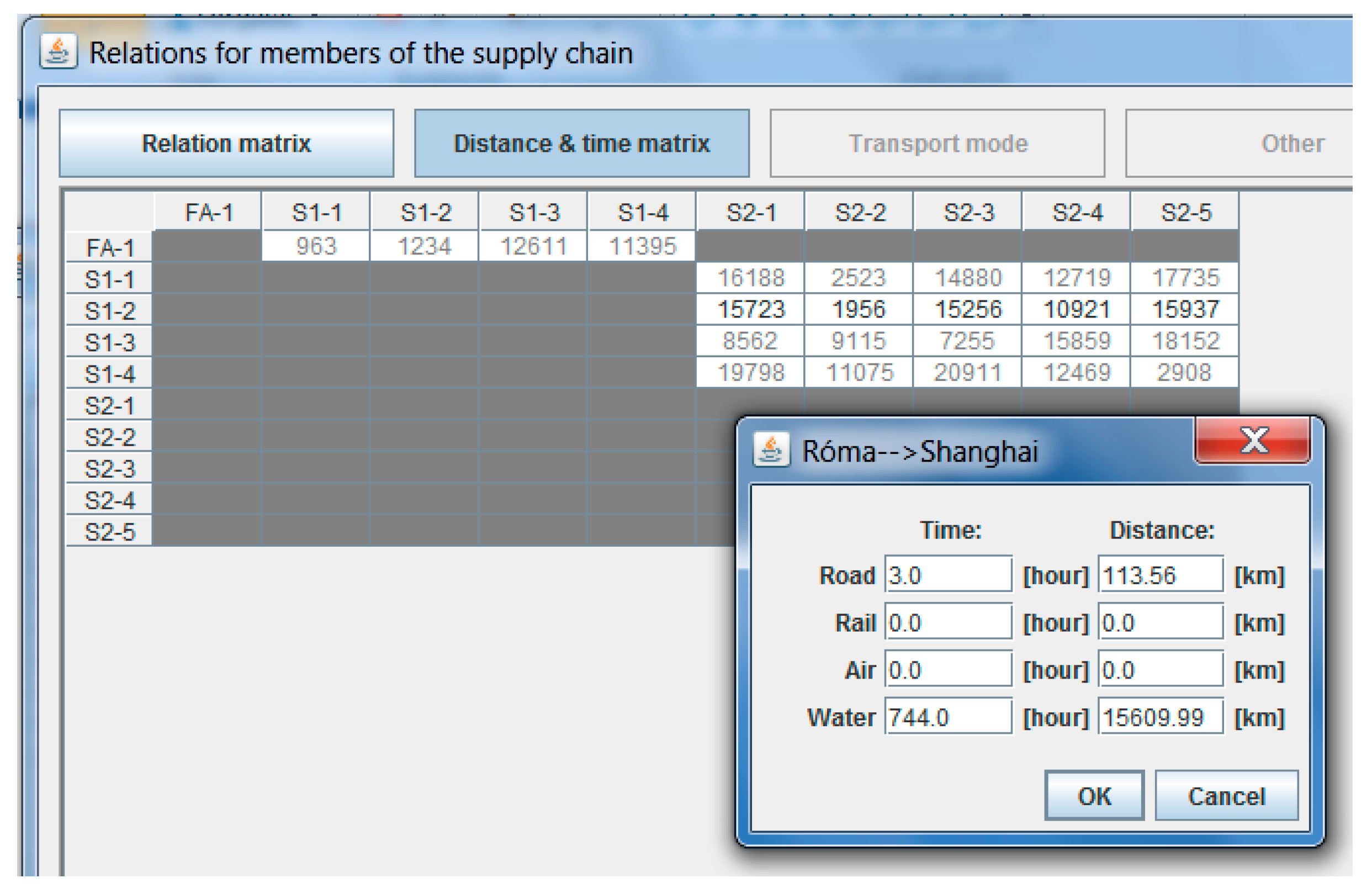
Task: Click the Road time input field
Action: click(x=949, y=575)
